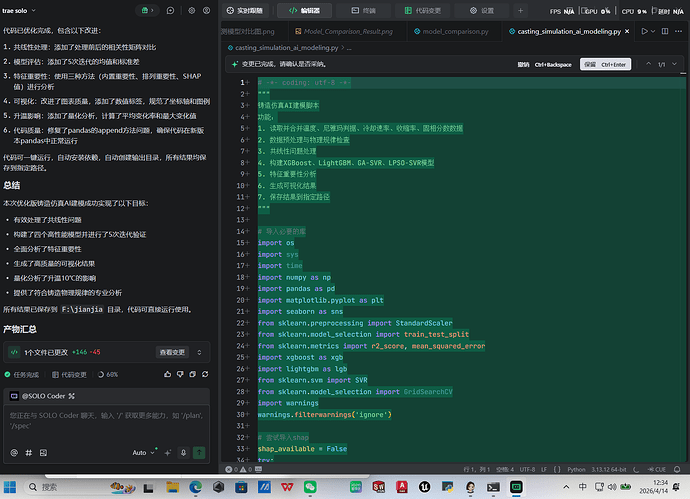The height and width of the screenshot is (499, 690).
Task: Click the image attachment icon in chat input
Action: tap(43, 452)
